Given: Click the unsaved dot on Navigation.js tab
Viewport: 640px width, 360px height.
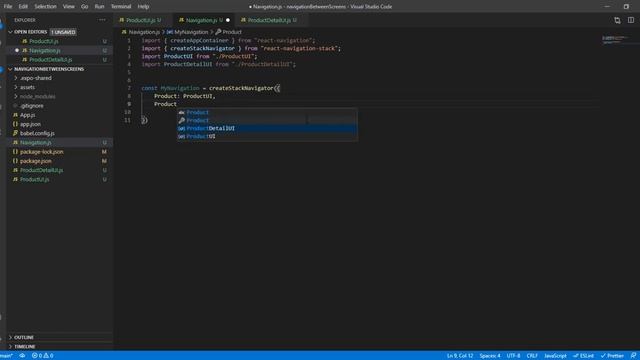Looking at the screenshot, I should (x=228, y=20).
